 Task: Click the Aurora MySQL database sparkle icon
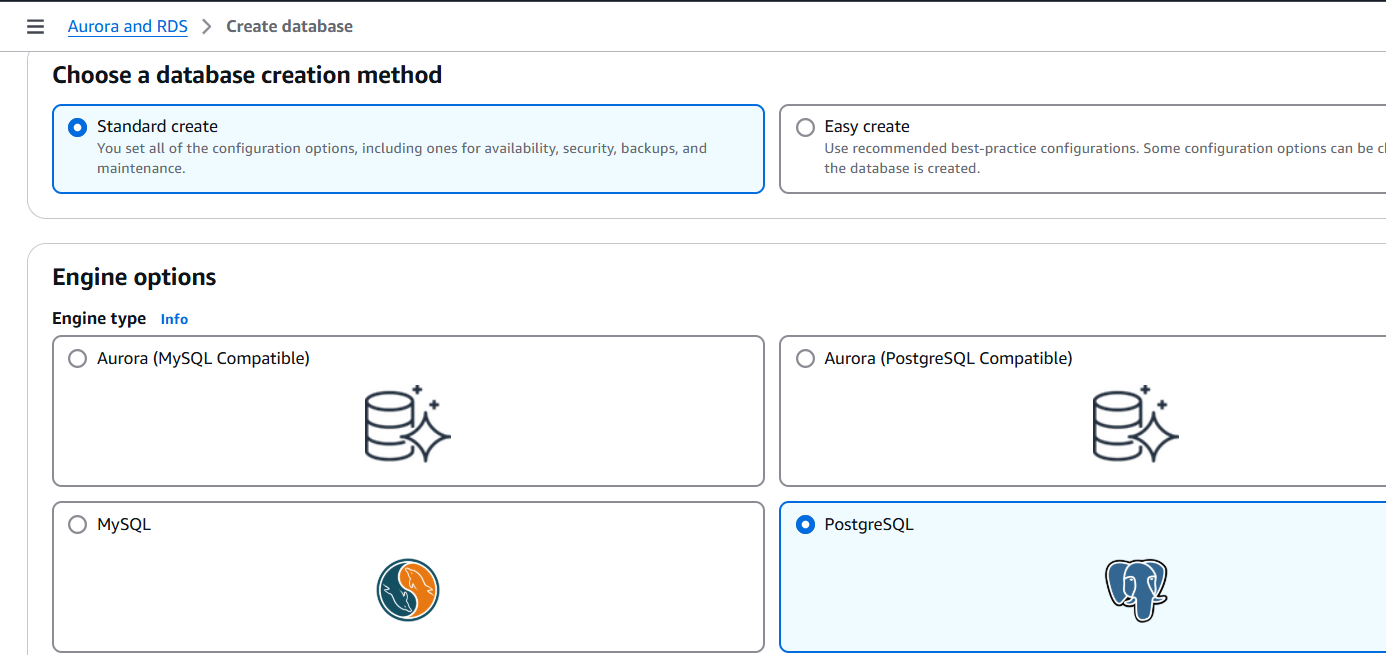tap(408, 423)
